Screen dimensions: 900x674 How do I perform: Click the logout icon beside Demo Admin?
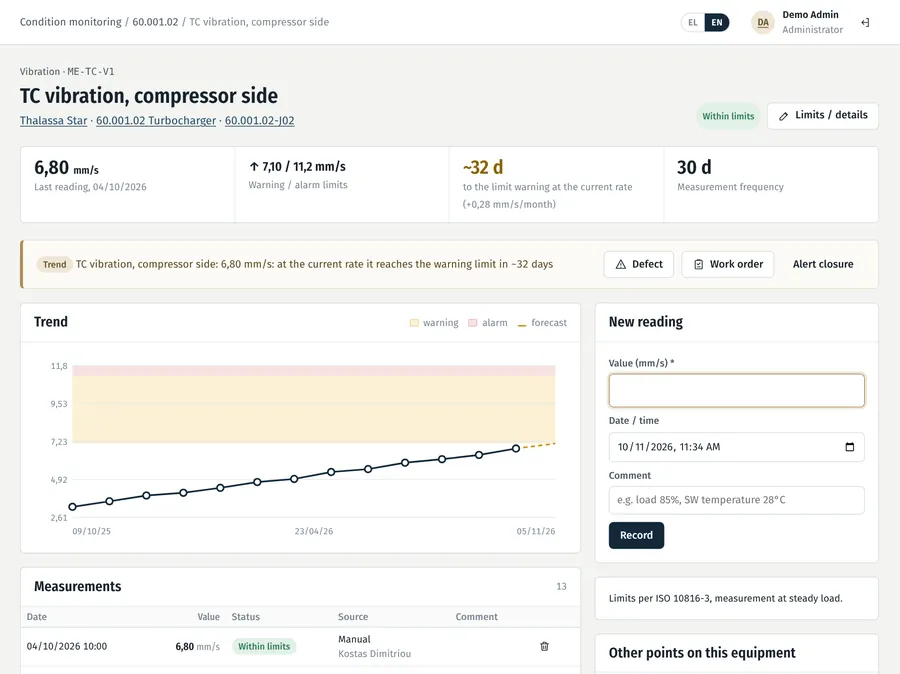tap(865, 22)
